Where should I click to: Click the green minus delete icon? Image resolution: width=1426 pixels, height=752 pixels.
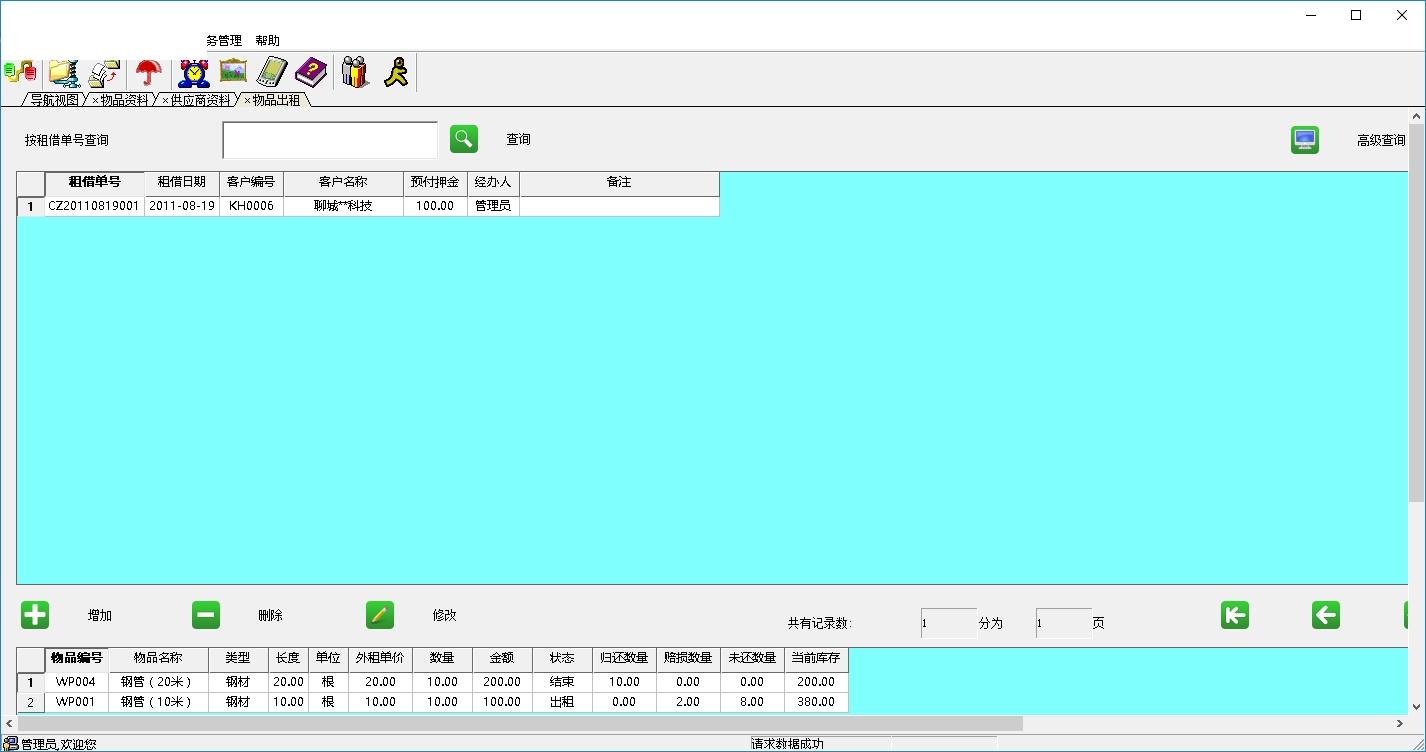206,615
